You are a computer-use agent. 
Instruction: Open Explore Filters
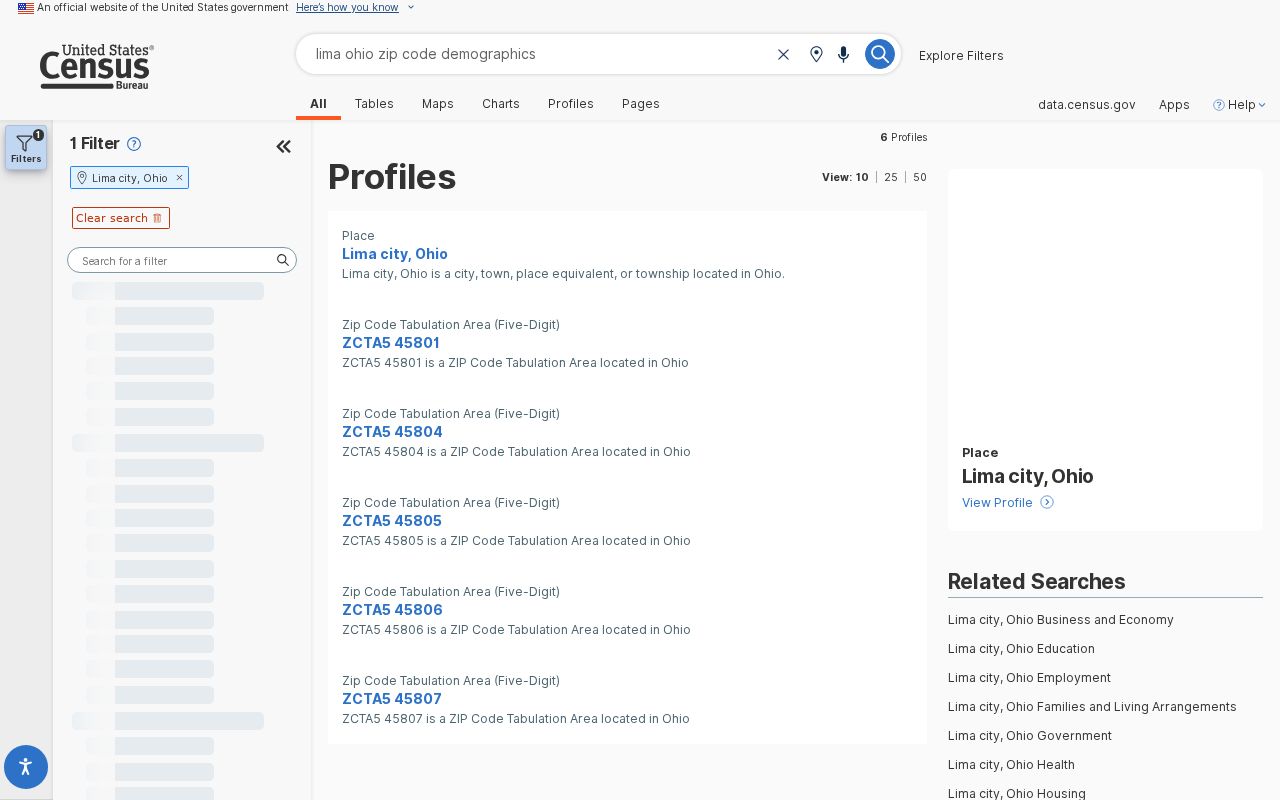[x=961, y=55]
